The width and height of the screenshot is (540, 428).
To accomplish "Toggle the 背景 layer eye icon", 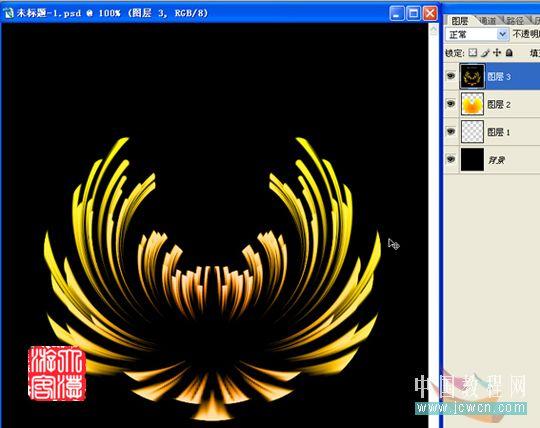I will coord(451,159).
